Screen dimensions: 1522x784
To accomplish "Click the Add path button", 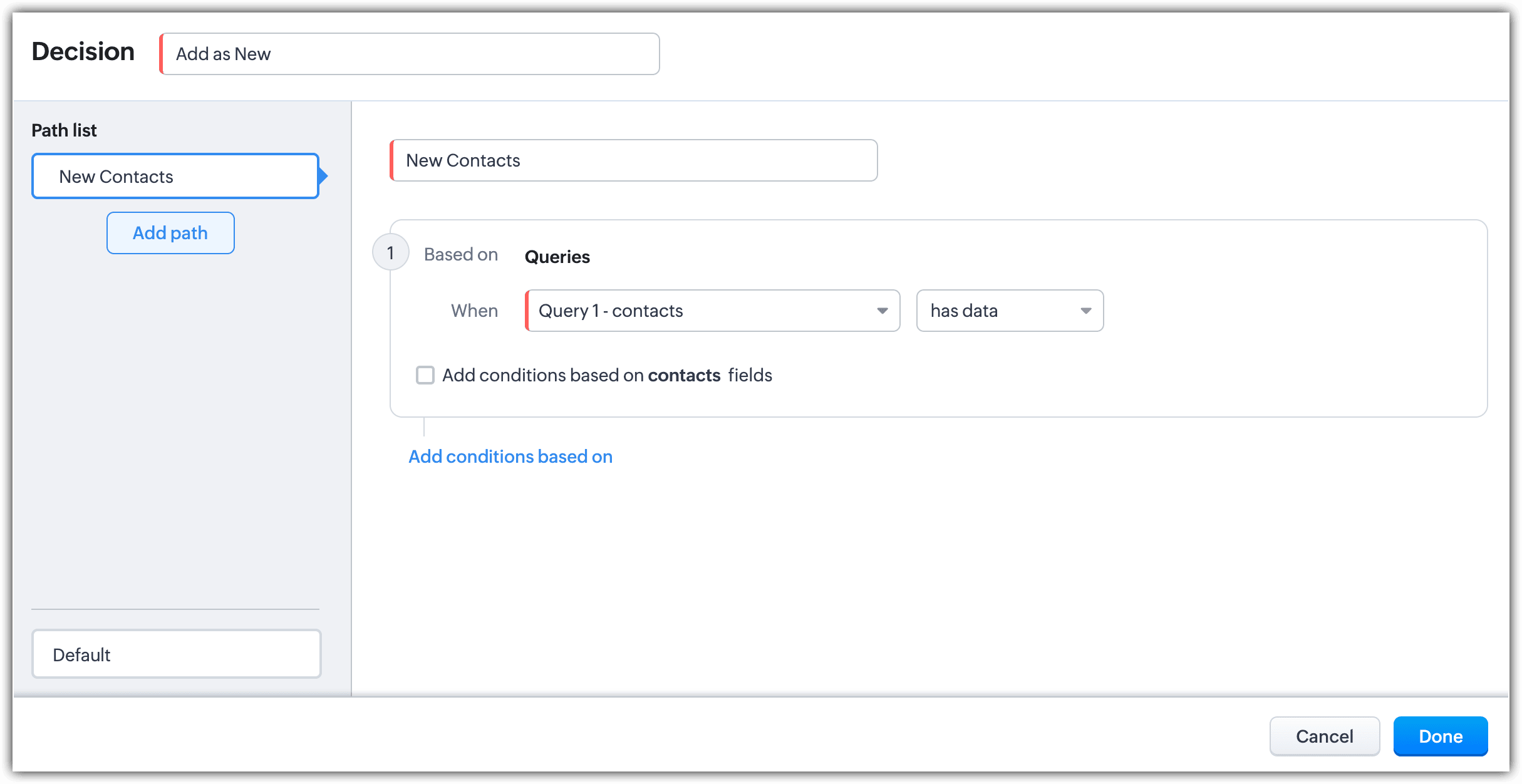I will tap(170, 233).
